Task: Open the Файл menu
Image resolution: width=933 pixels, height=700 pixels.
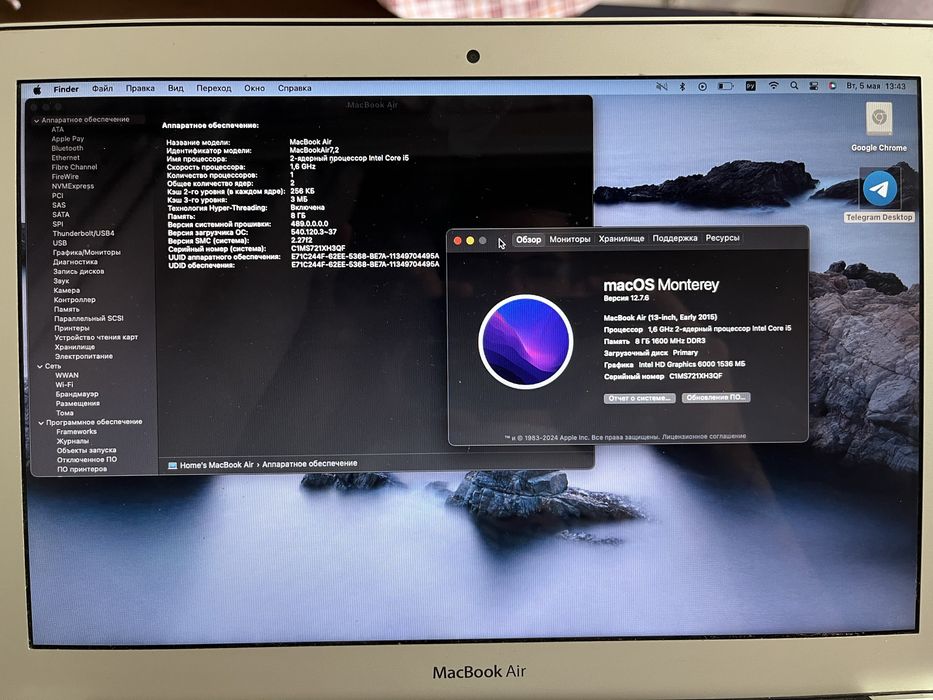Action: (102, 88)
